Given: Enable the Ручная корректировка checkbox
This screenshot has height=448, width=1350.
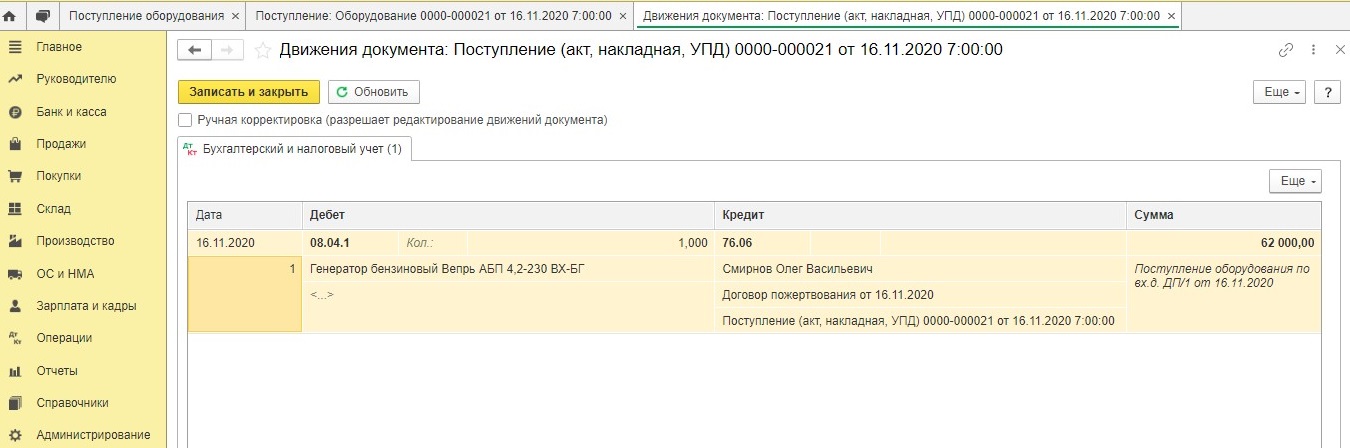Looking at the screenshot, I should coord(185,120).
